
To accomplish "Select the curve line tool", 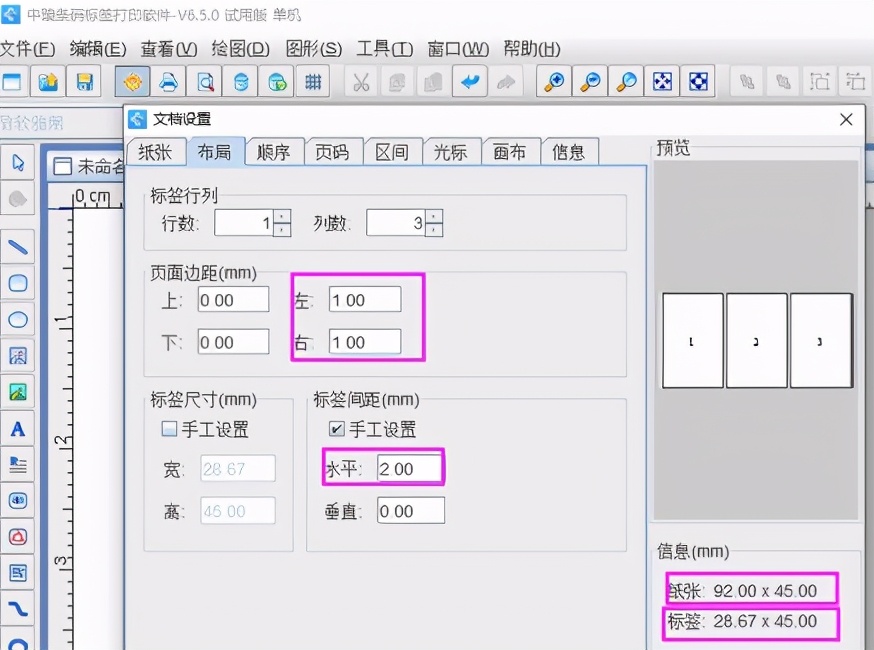I will pos(18,609).
